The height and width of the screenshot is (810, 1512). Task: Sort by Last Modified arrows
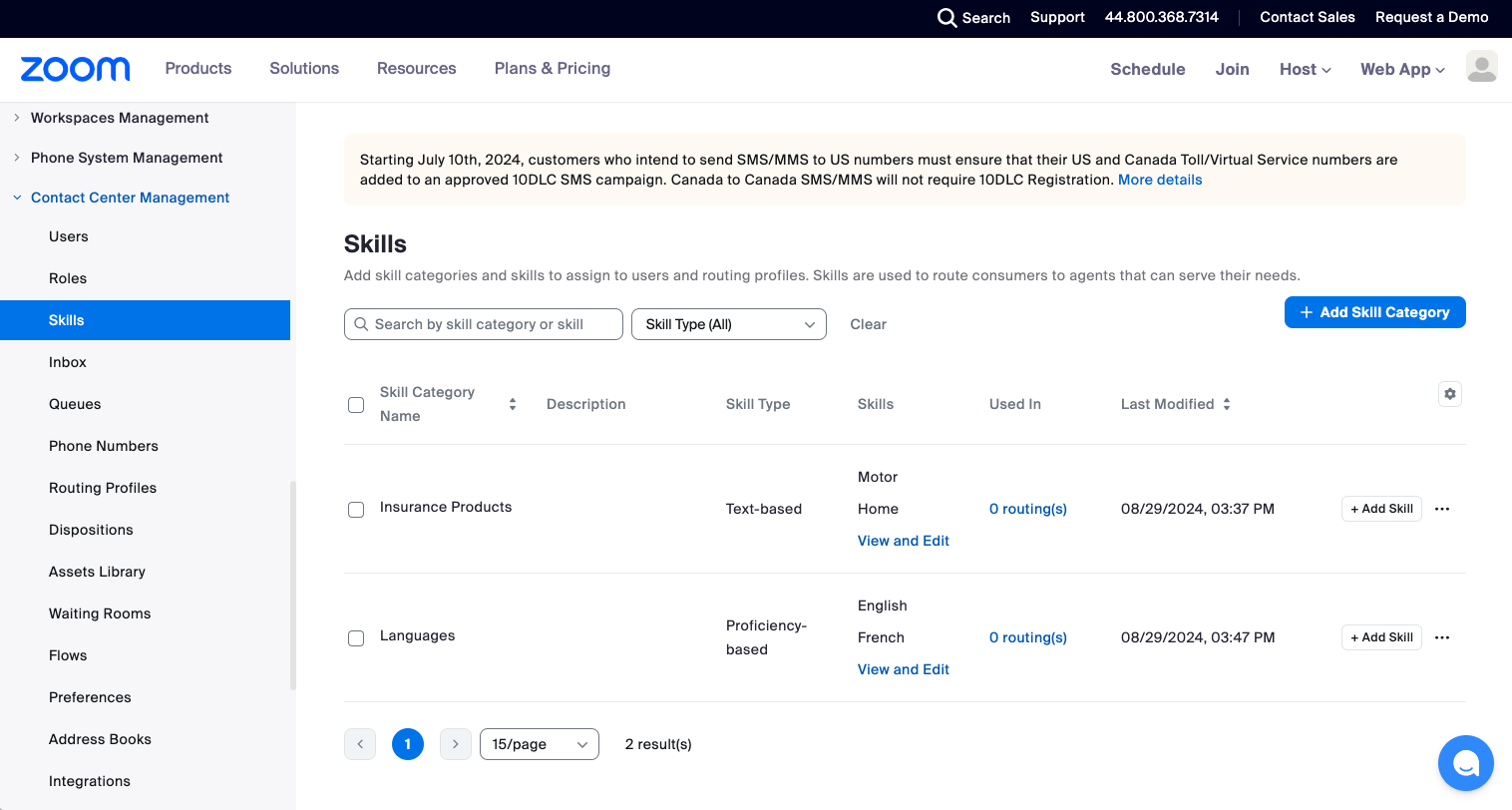[1227, 404]
